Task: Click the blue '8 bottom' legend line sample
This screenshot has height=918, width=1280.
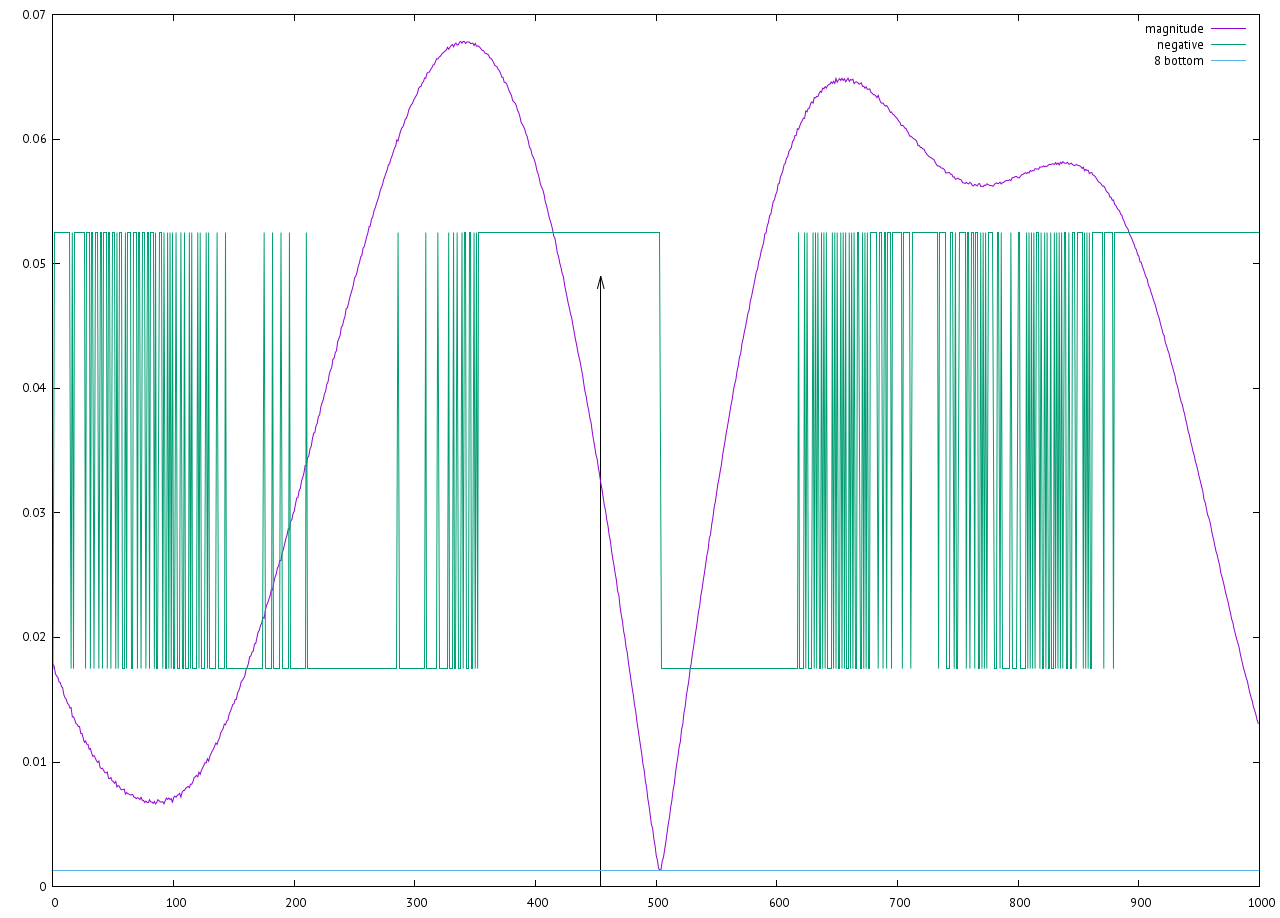Action: point(1228,61)
